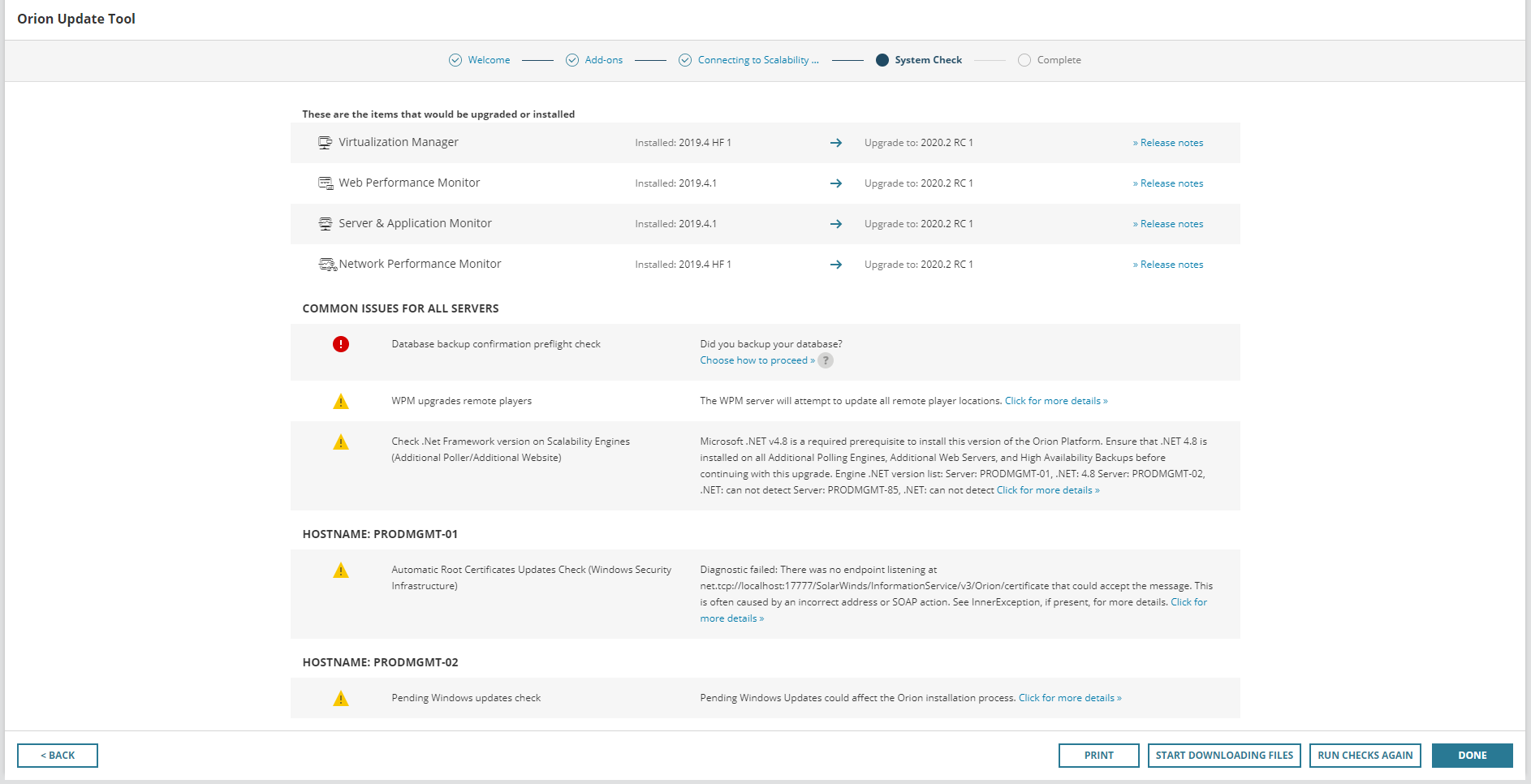Open Release notes for Virtualization Manager

[1168, 143]
